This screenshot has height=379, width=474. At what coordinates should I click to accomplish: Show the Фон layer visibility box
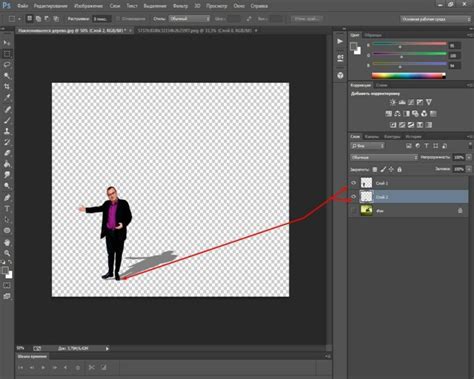coord(354,211)
